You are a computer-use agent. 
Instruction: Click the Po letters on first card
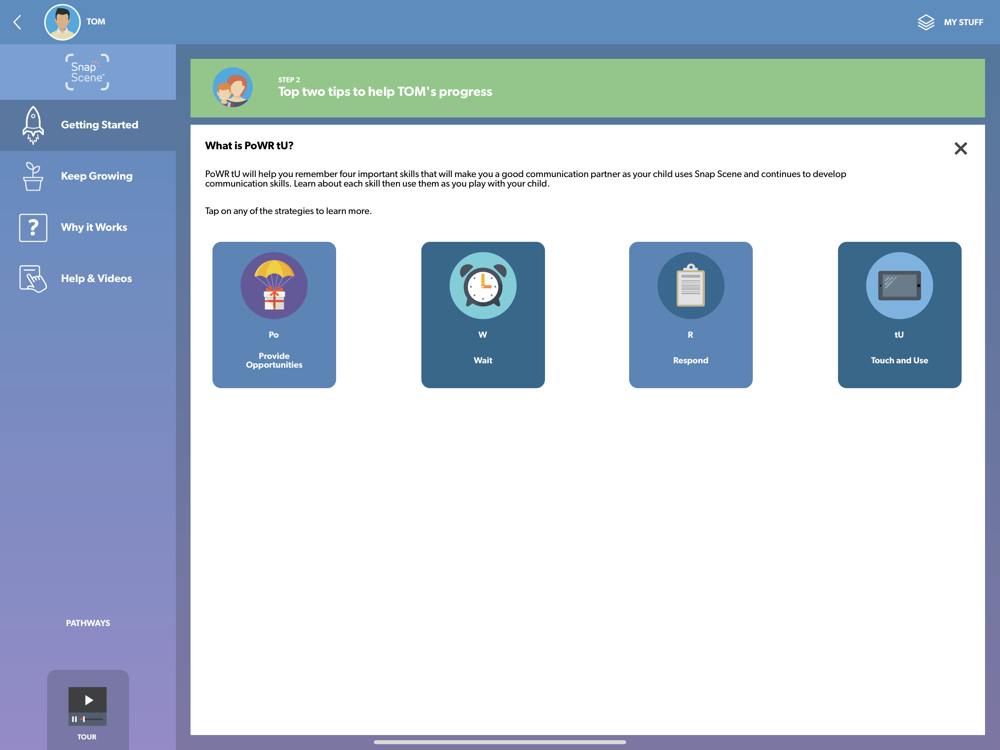coord(274,335)
